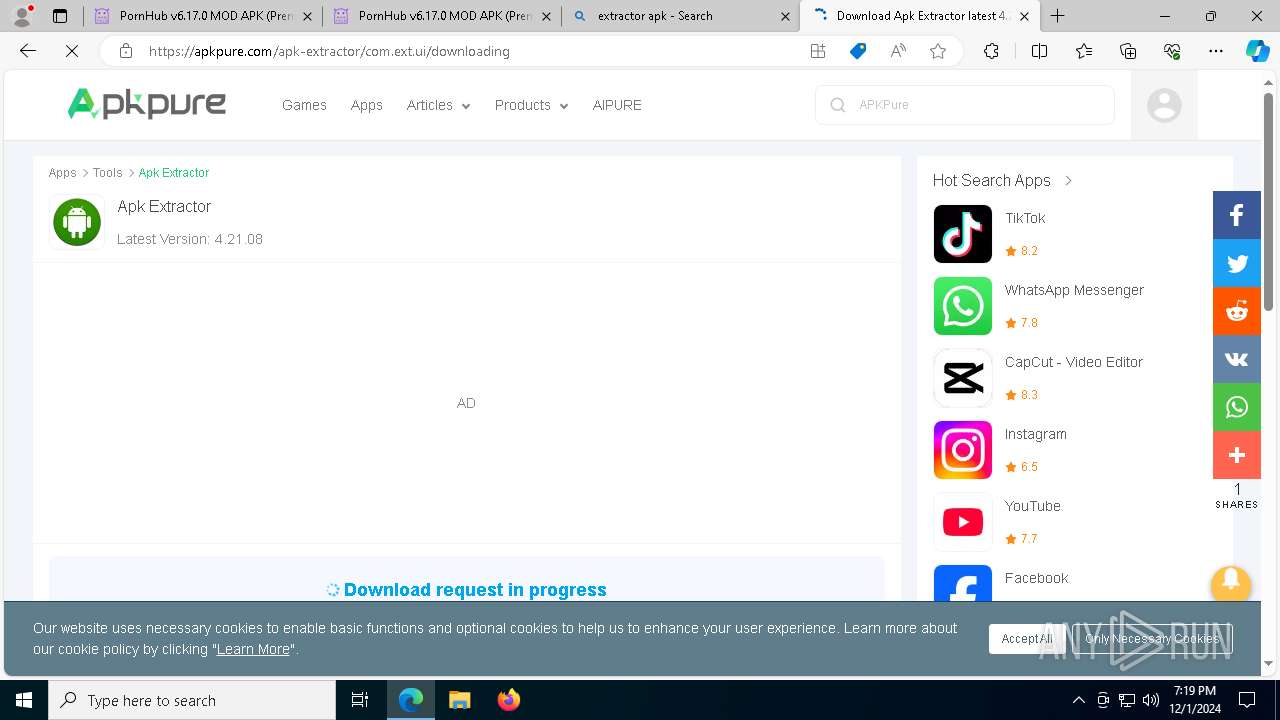Expand the Articles dropdown menu

[x=438, y=105]
